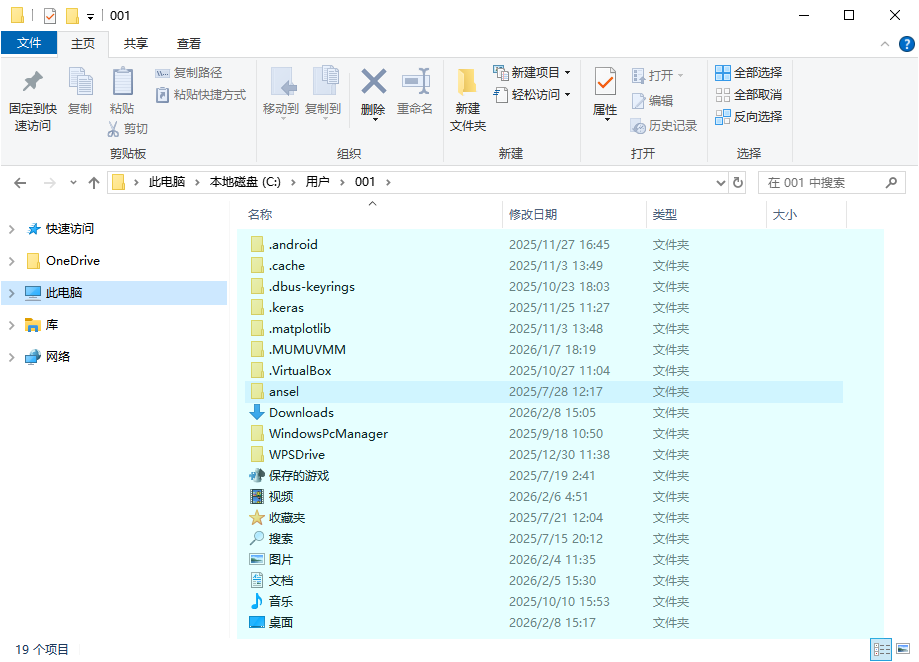Click Copy Path button

click(x=189, y=73)
